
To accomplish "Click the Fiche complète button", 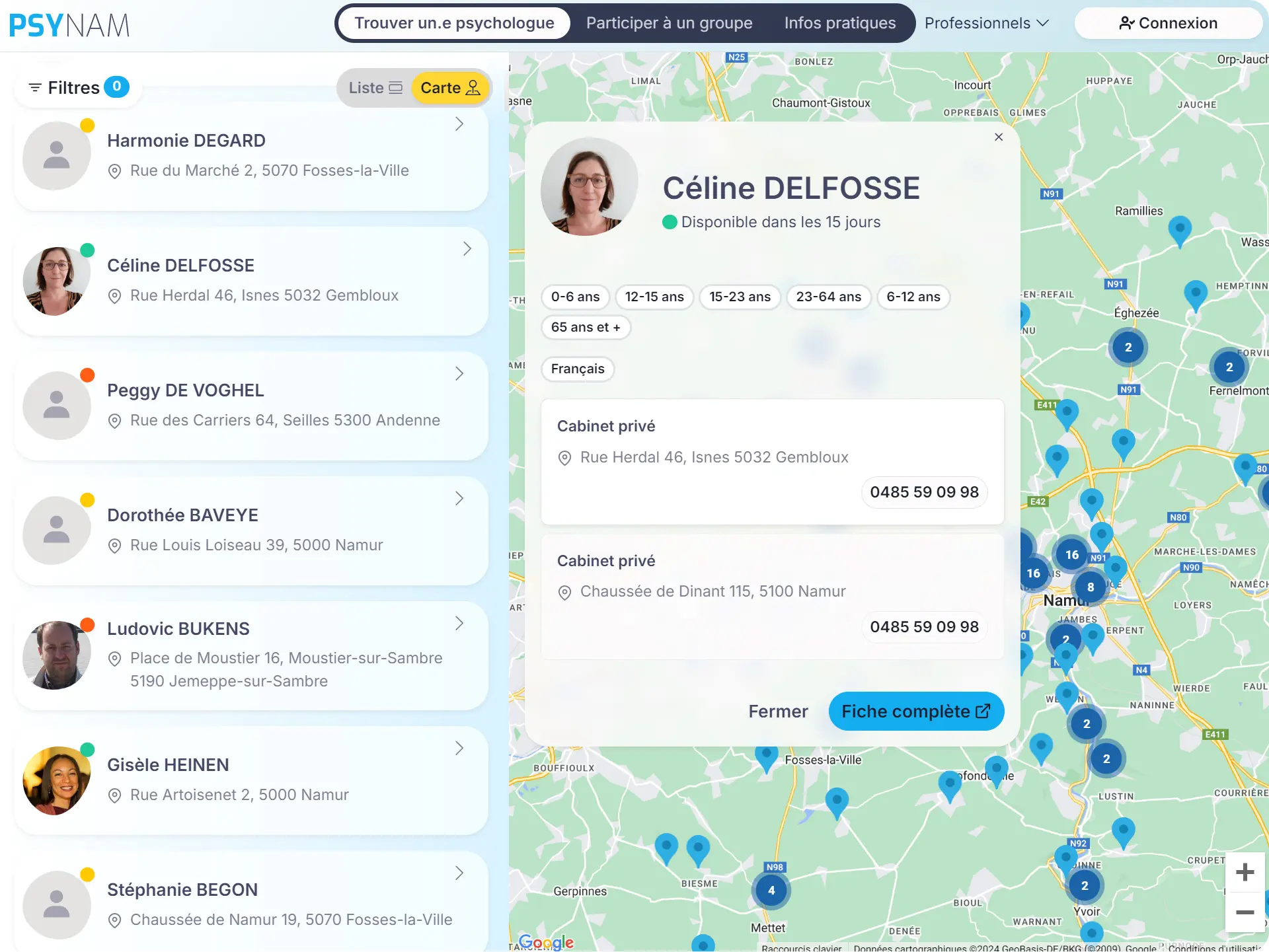I will click(915, 712).
